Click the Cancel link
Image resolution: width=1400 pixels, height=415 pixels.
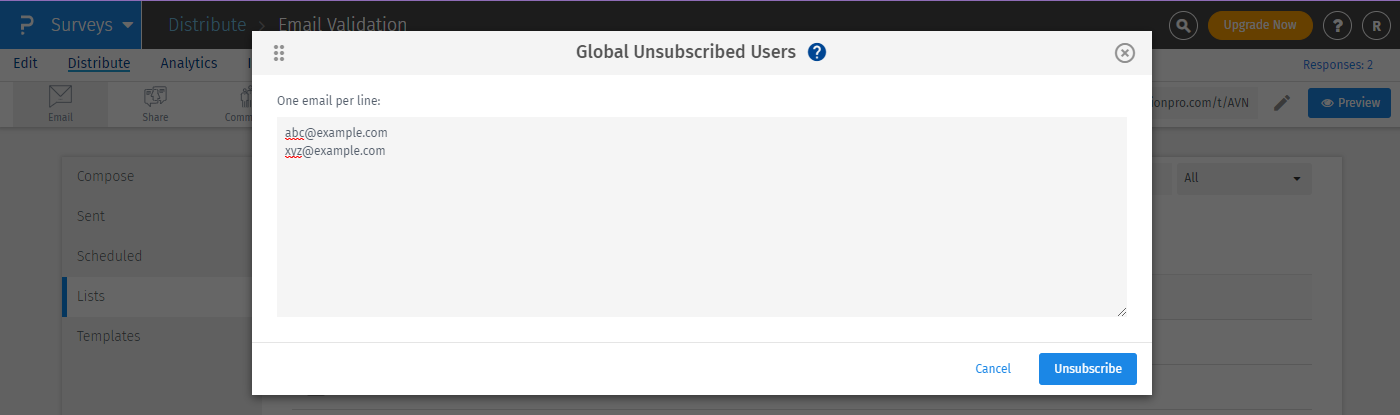(x=993, y=369)
